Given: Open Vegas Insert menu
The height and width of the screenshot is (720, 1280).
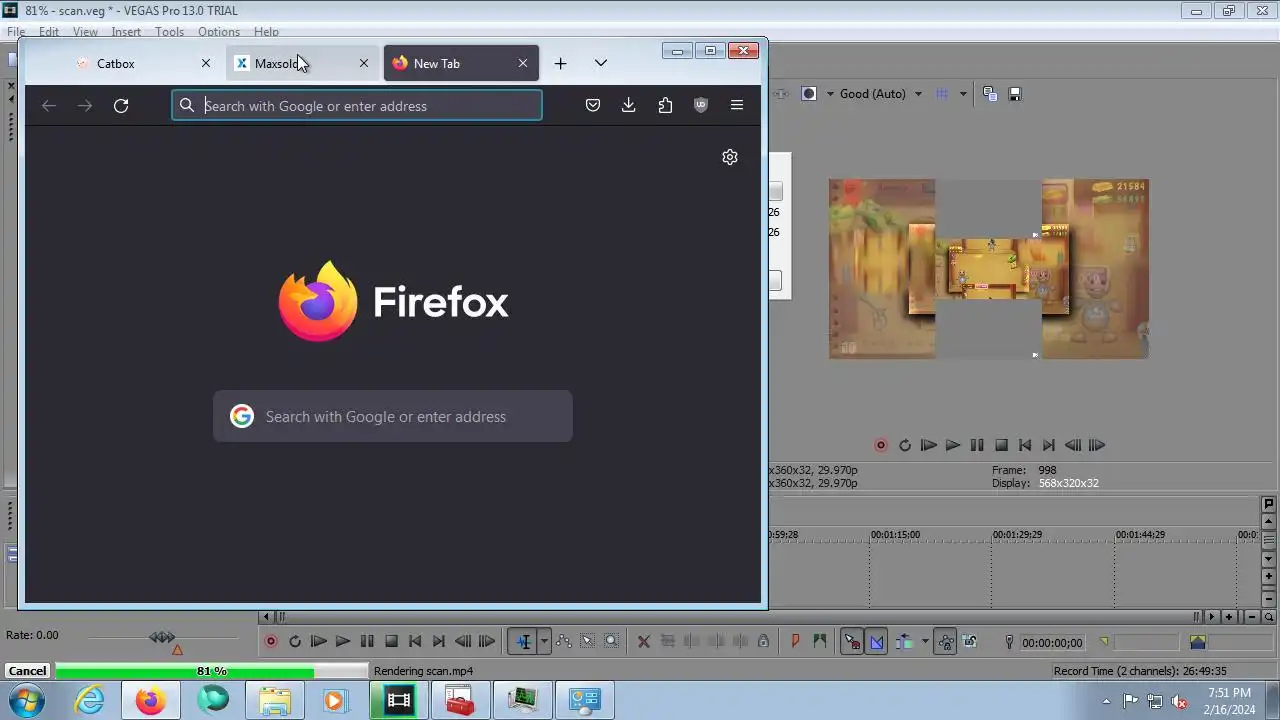Looking at the screenshot, I should click(126, 32).
